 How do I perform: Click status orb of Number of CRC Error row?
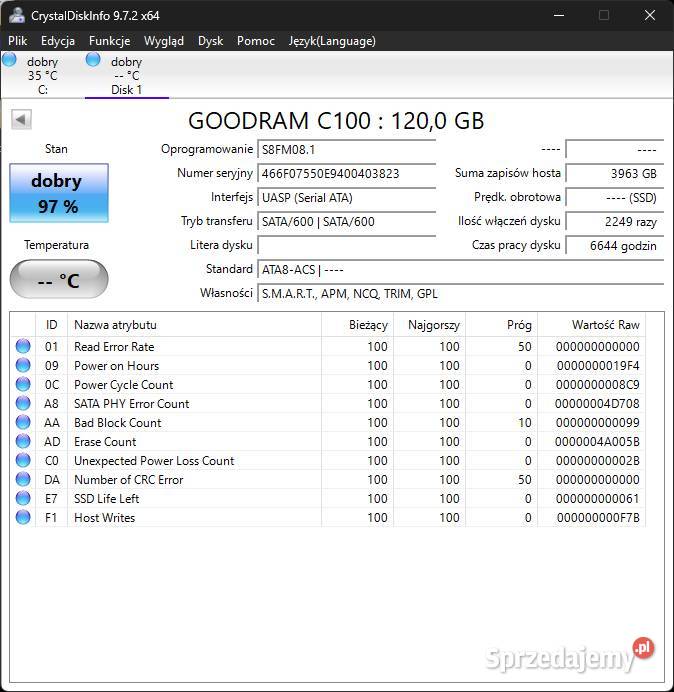(x=23, y=479)
